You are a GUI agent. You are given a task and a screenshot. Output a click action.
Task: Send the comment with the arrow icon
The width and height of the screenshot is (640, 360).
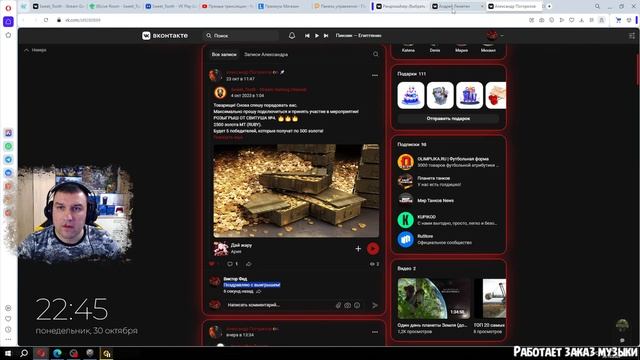click(x=375, y=305)
